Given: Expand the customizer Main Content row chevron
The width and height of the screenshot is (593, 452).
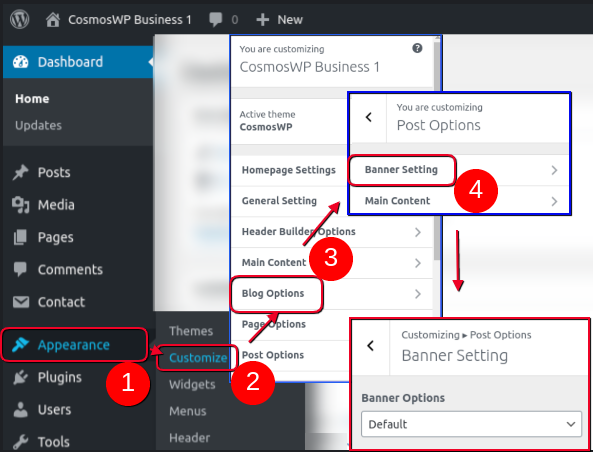Looking at the screenshot, I should (x=418, y=263).
